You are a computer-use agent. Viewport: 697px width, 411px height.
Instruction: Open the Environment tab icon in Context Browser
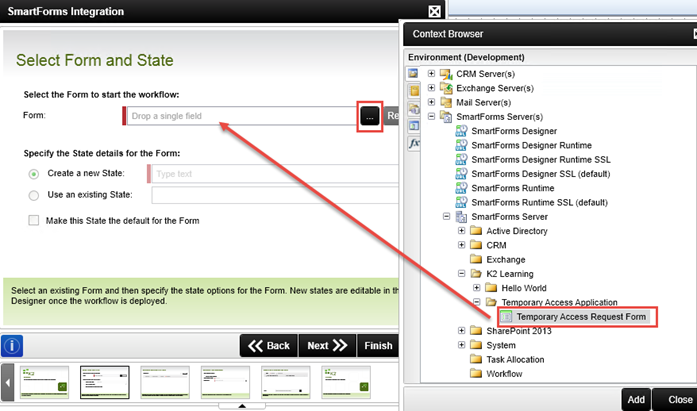(413, 74)
